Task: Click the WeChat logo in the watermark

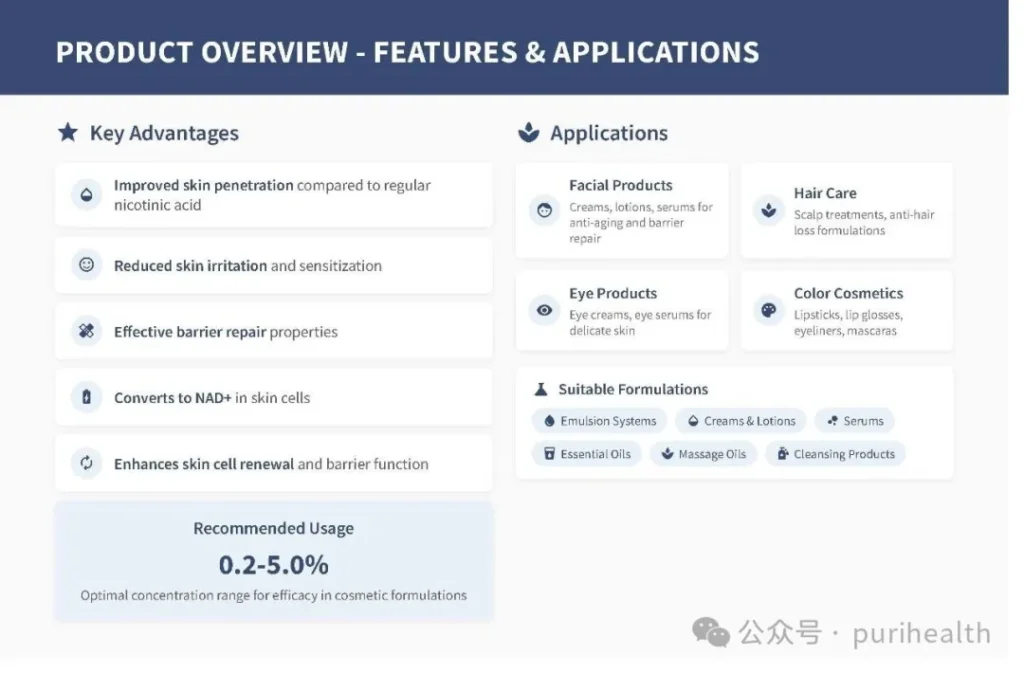Action: point(711,633)
